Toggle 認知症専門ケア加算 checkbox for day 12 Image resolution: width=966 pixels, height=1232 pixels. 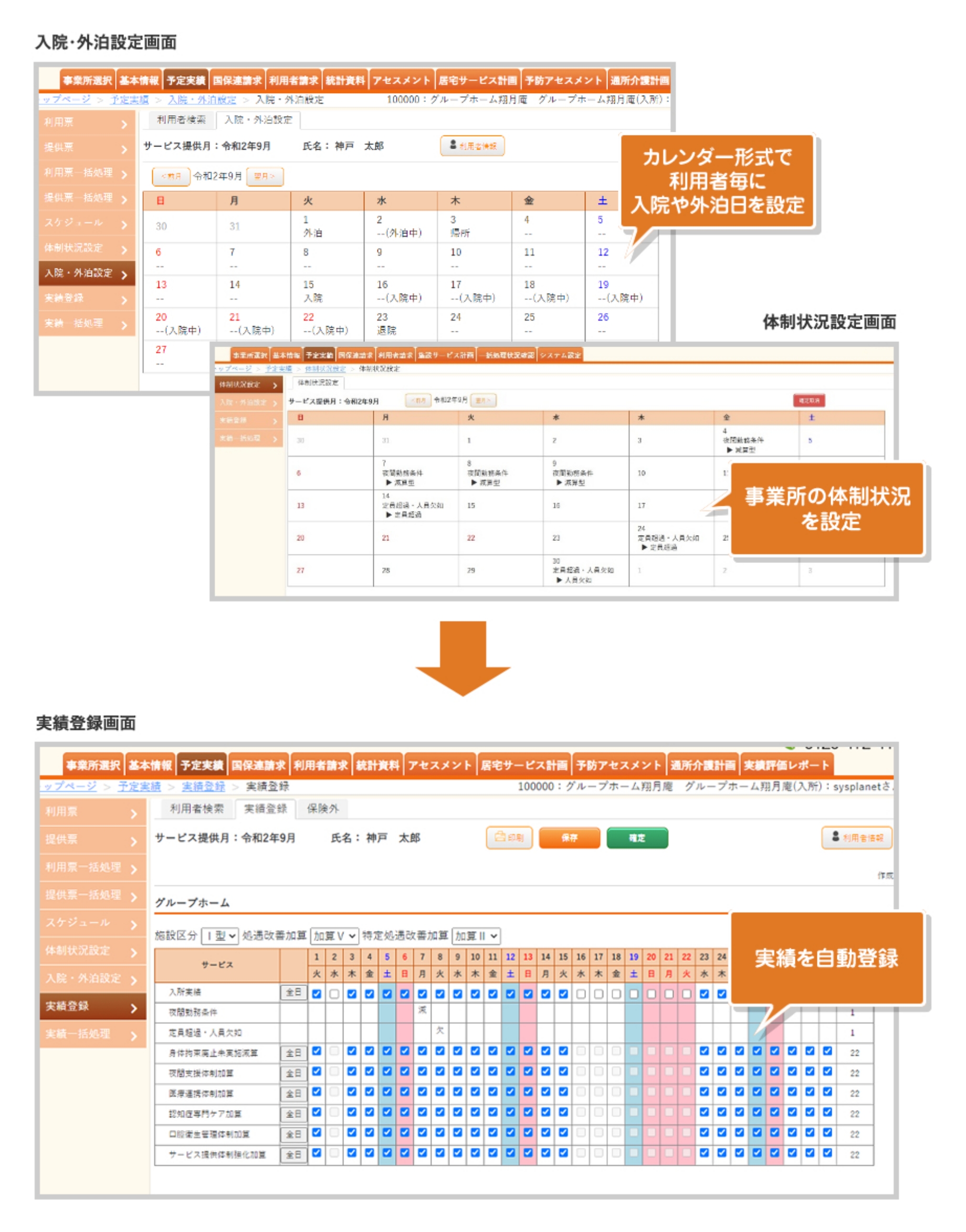click(x=511, y=1112)
